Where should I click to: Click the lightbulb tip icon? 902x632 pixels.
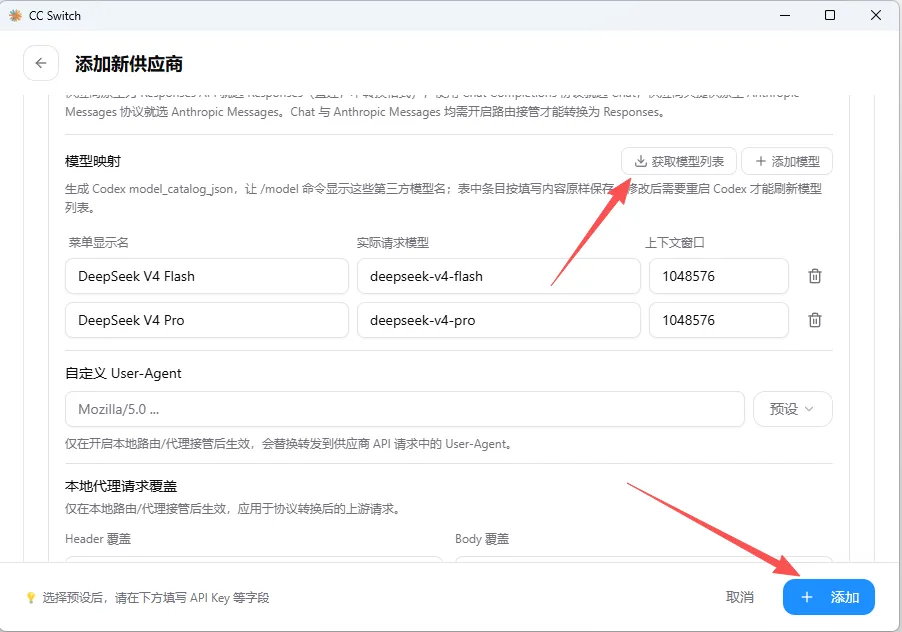tap(31, 598)
